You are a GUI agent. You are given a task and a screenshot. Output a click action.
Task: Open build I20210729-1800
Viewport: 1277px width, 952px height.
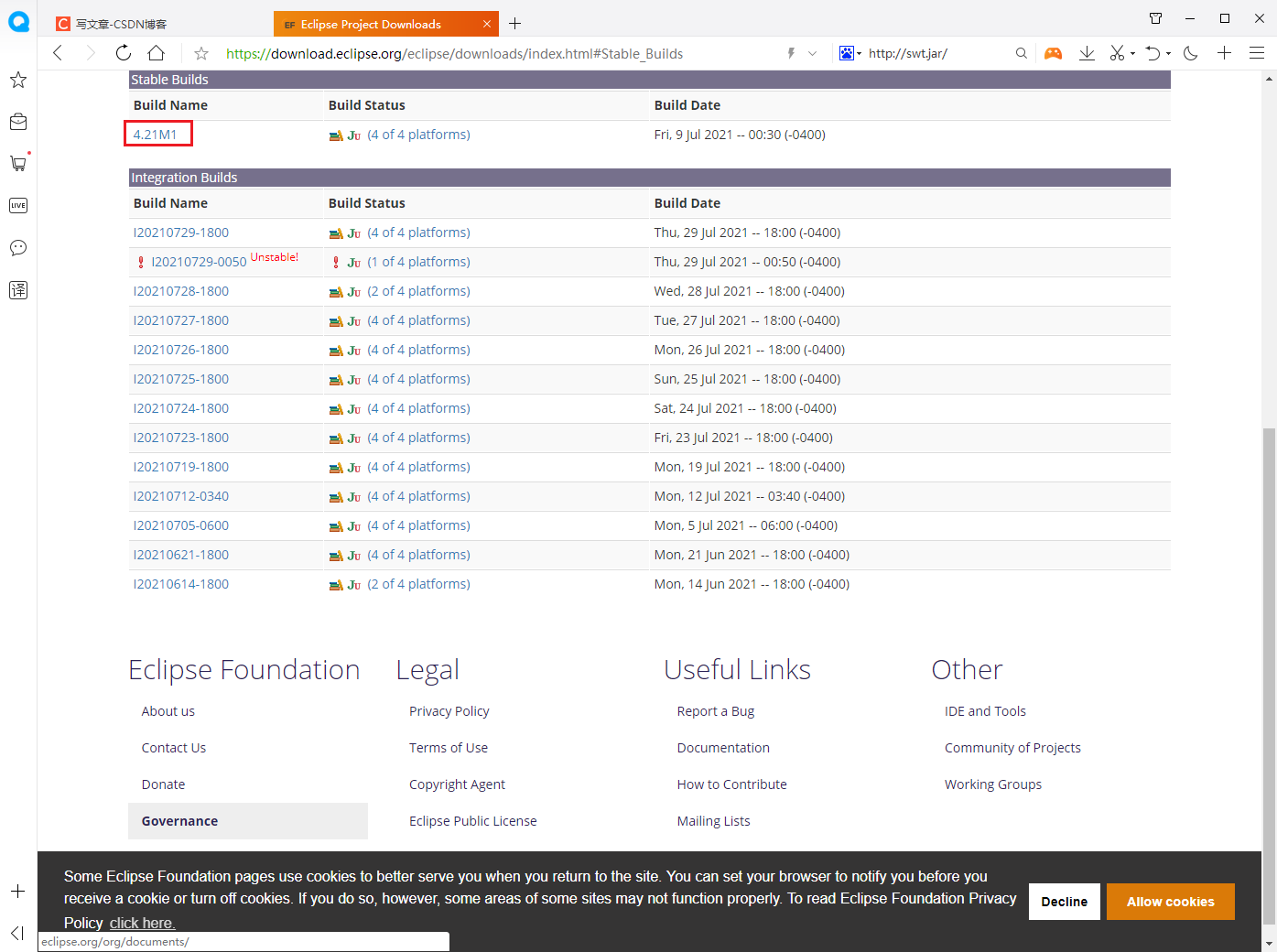pos(181,233)
